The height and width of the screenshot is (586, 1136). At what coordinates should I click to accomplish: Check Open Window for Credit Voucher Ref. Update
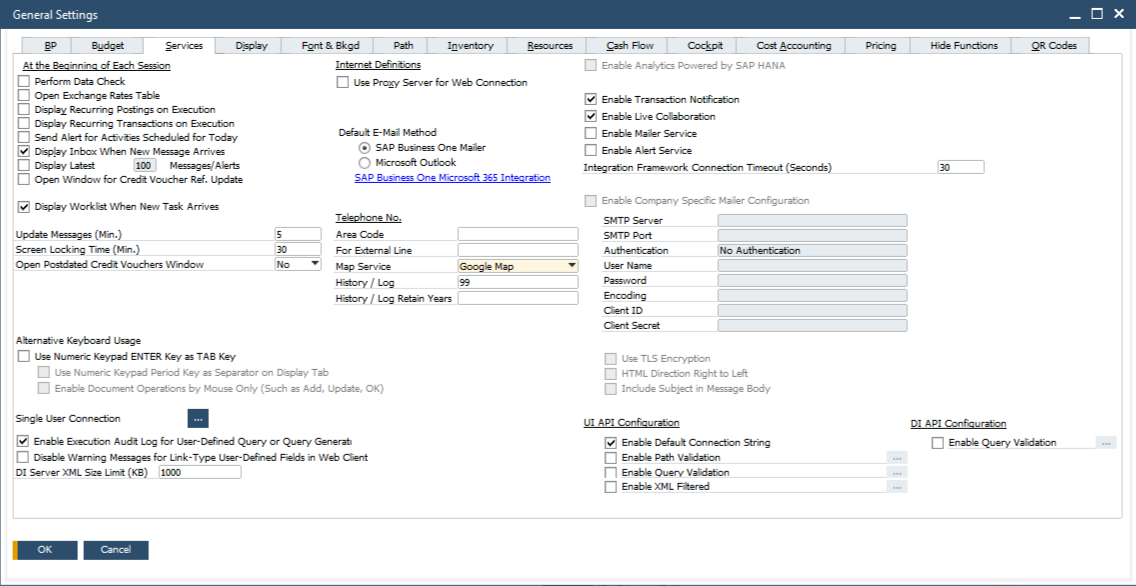click(24, 179)
